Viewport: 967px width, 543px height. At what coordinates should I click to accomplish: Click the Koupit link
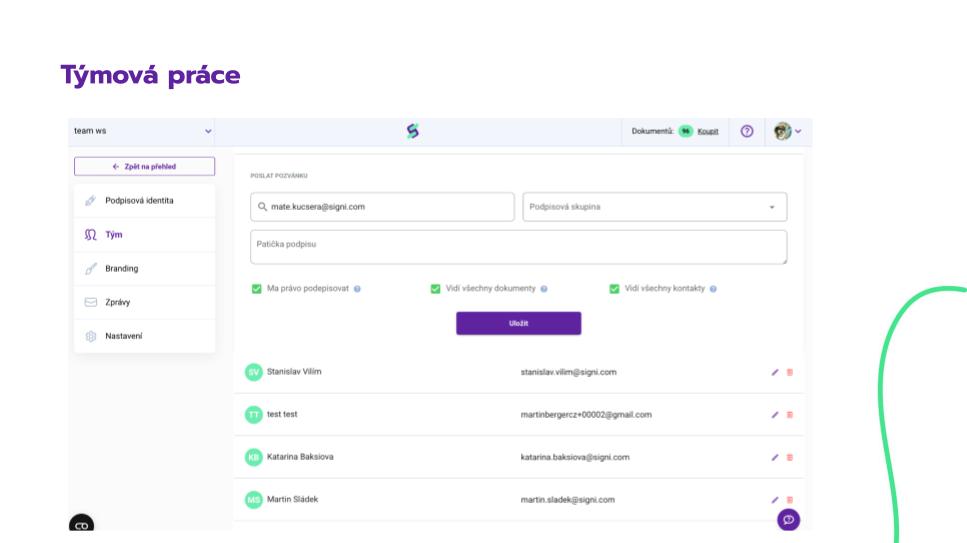pos(708,131)
